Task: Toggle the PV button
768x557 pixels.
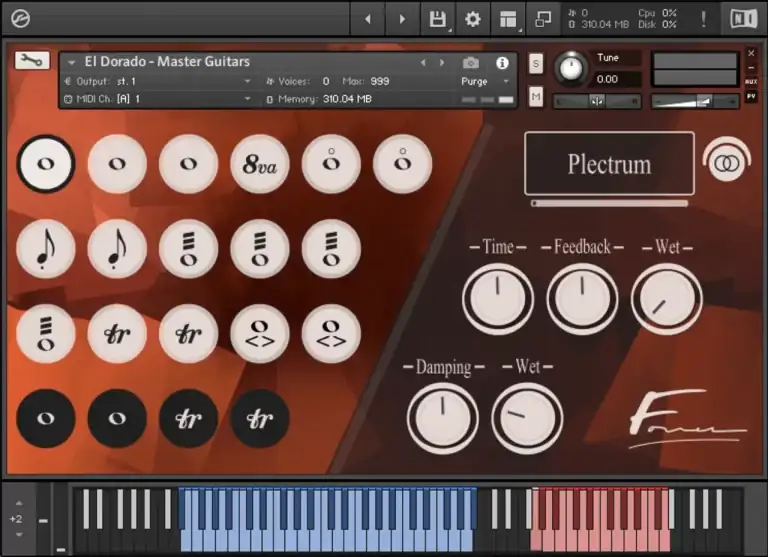Action: tap(751, 97)
